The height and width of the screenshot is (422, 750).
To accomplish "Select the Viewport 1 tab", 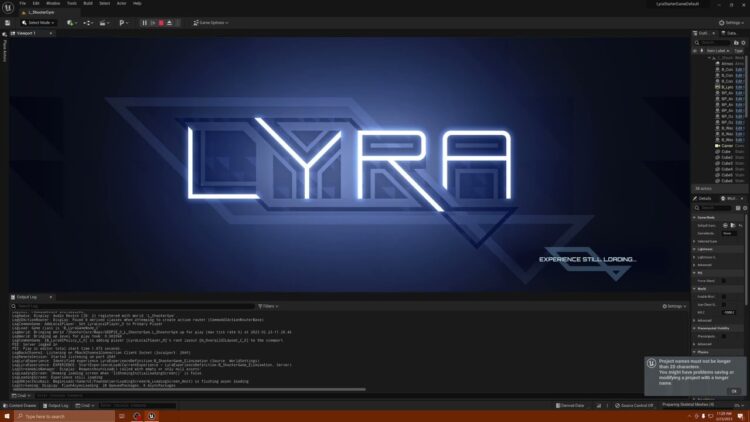I will [x=27, y=33].
